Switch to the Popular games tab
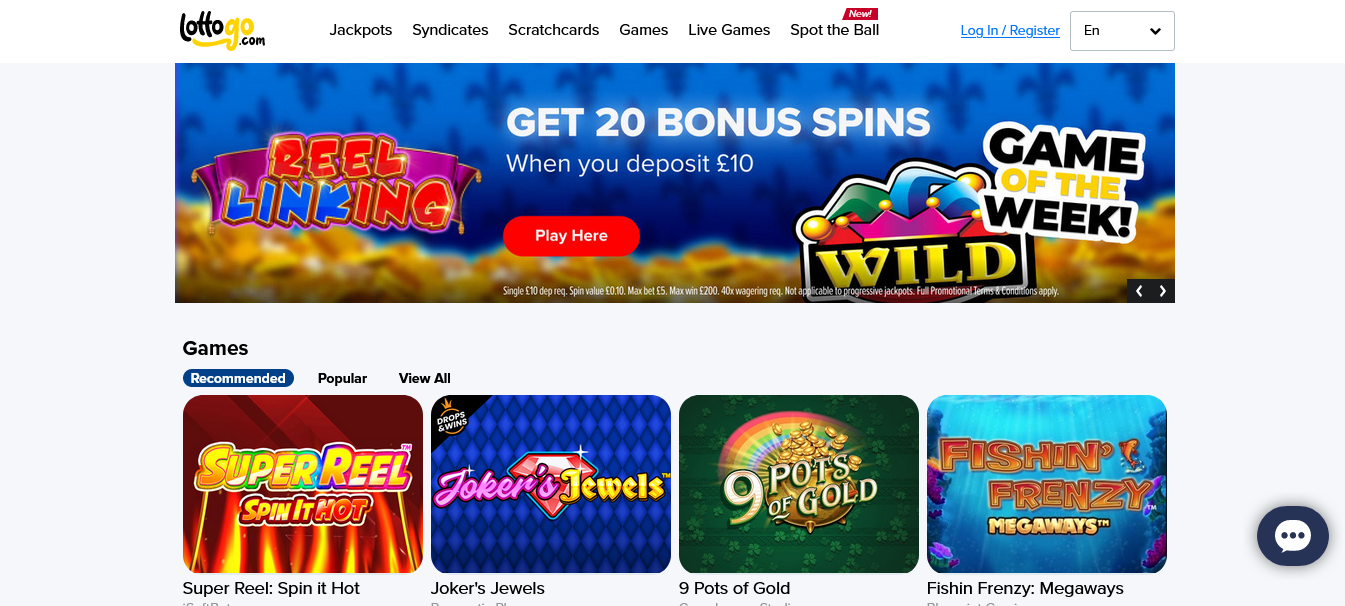 pyautogui.click(x=342, y=378)
